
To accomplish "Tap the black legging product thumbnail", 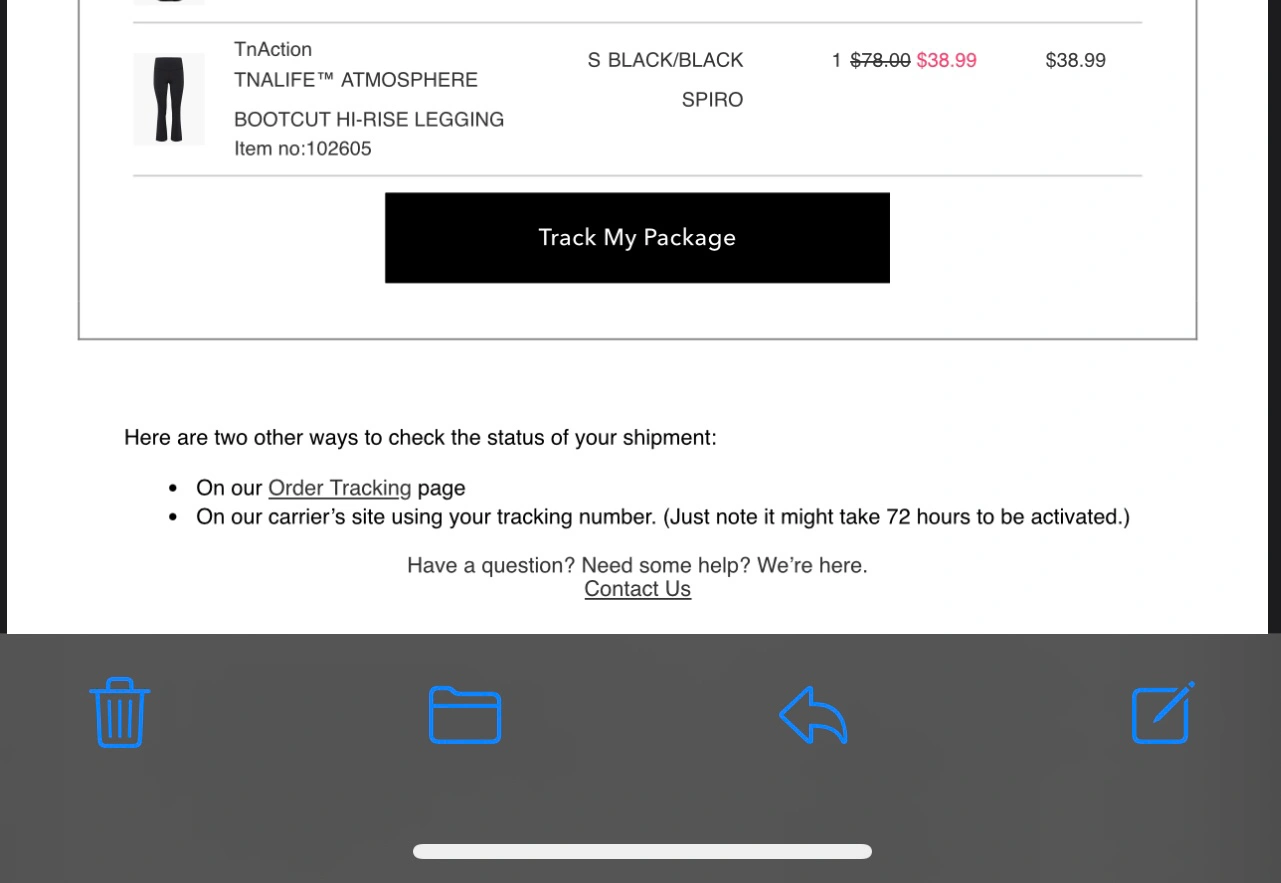I will (169, 99).
